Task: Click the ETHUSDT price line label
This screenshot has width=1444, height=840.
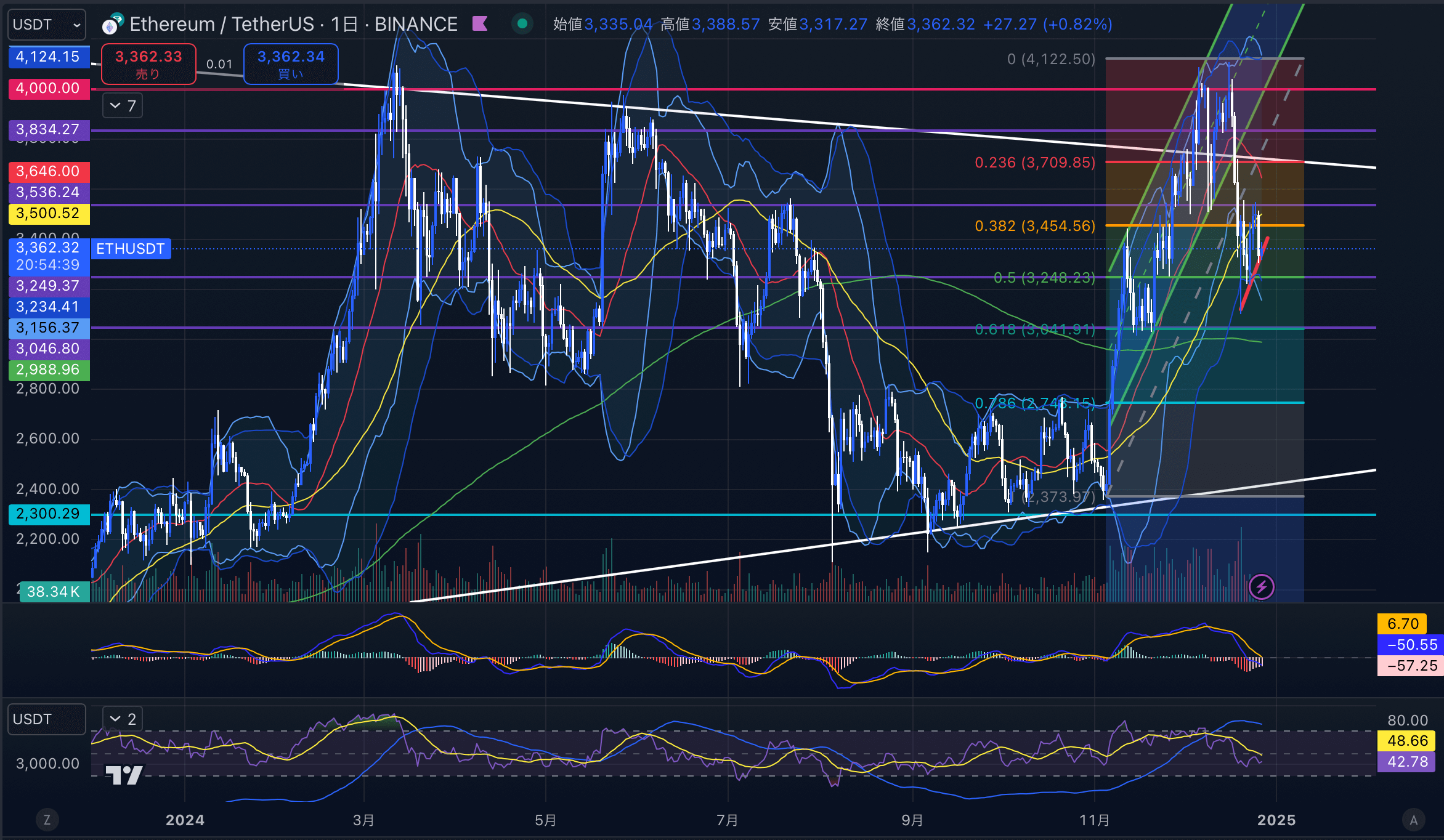Action: 131,249
